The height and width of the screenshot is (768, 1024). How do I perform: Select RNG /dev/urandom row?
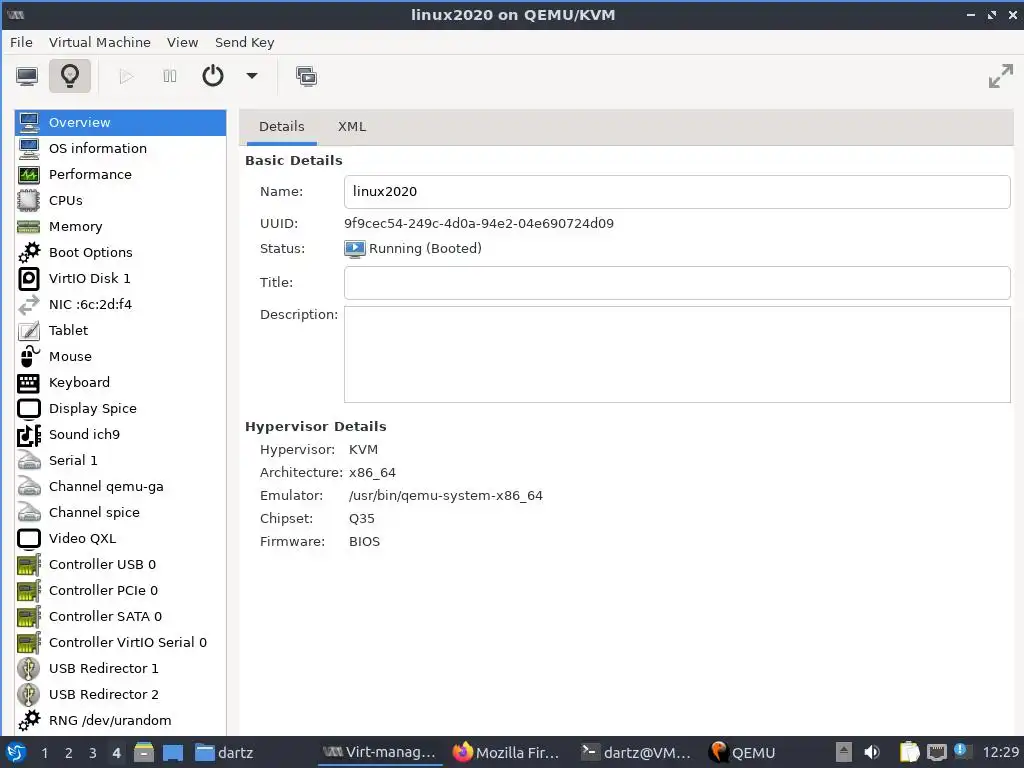tap(120, 721)
